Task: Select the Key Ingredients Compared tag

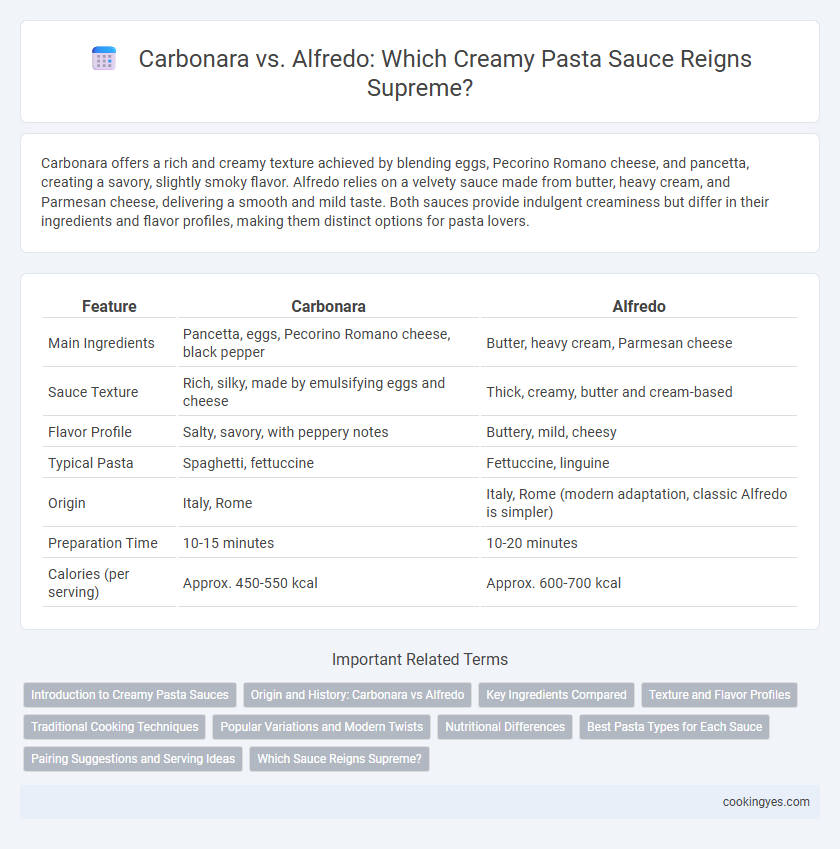Action: pos(556,695)
